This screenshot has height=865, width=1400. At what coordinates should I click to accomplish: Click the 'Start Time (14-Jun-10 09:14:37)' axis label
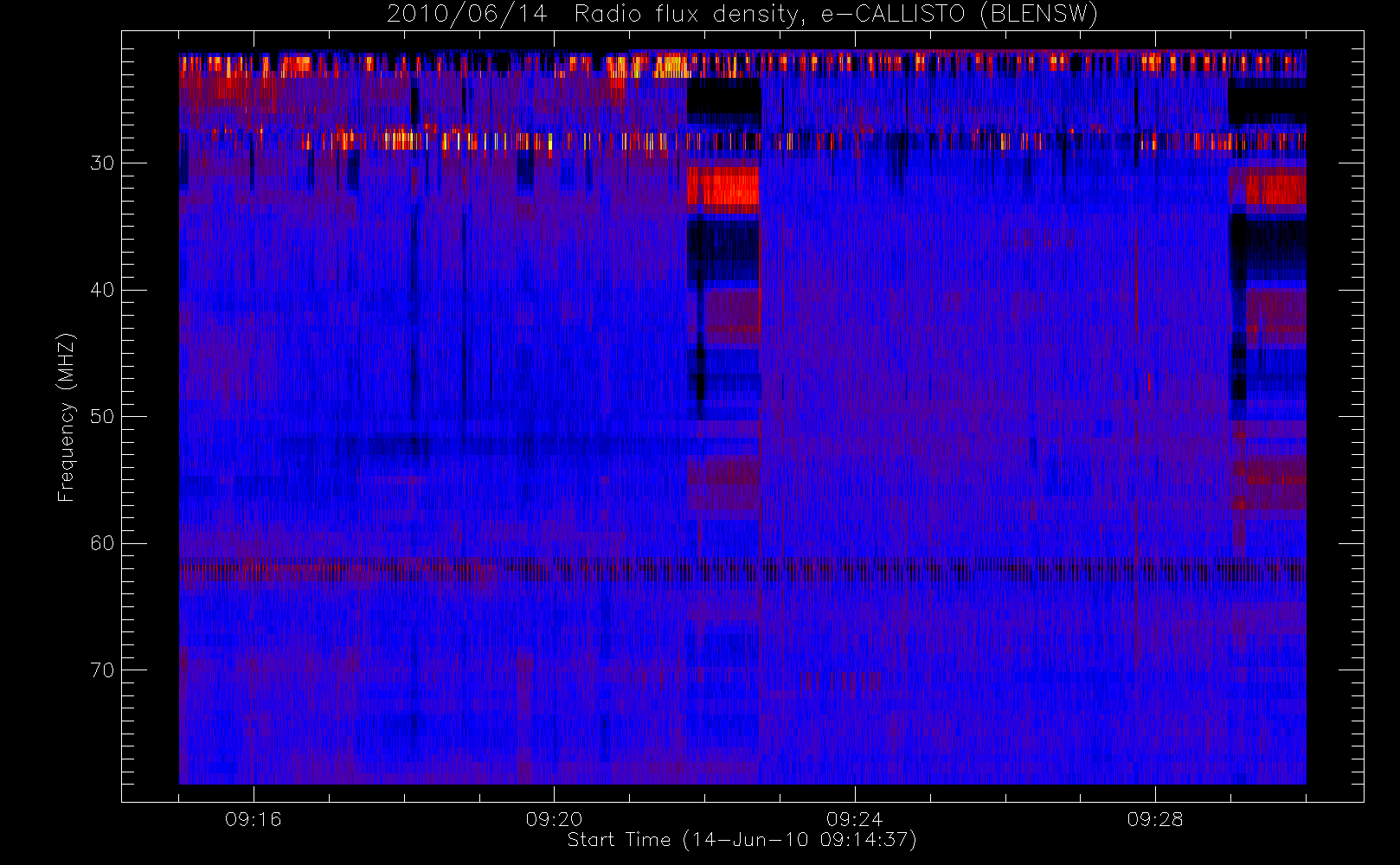(x=742, y=840)
